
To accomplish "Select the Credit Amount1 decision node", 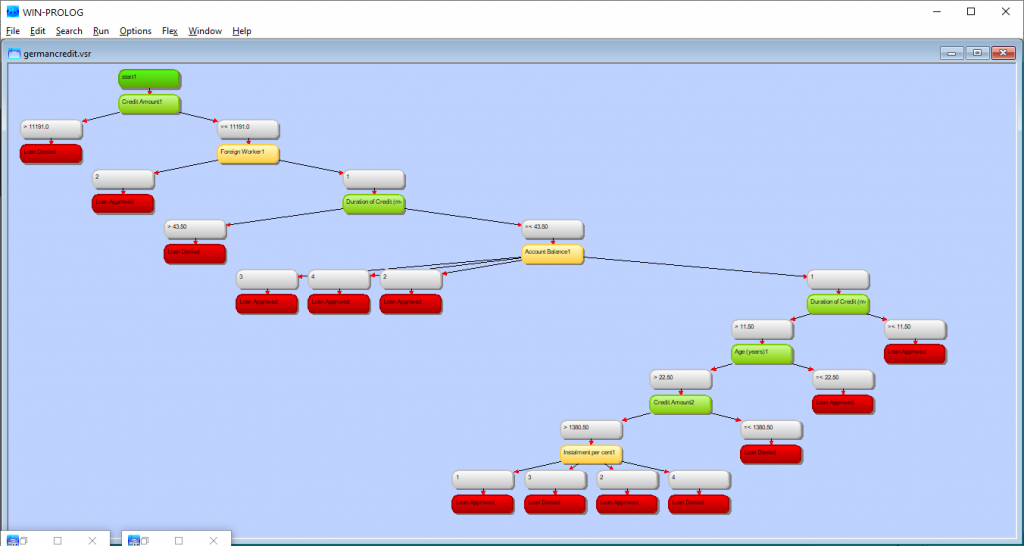I will point(149,103).
